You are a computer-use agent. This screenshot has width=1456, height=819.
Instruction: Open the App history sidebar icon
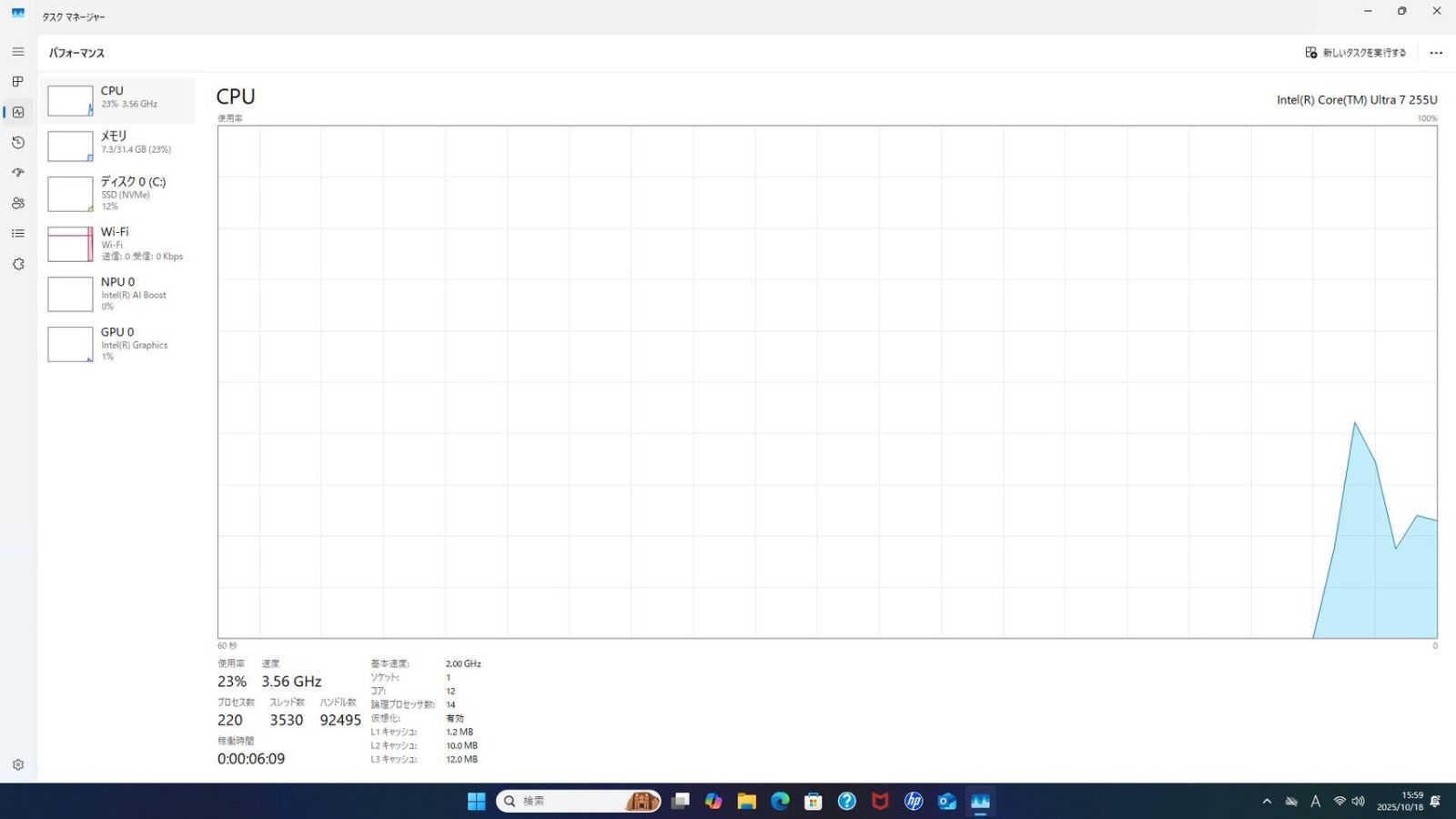click(17, 143)
